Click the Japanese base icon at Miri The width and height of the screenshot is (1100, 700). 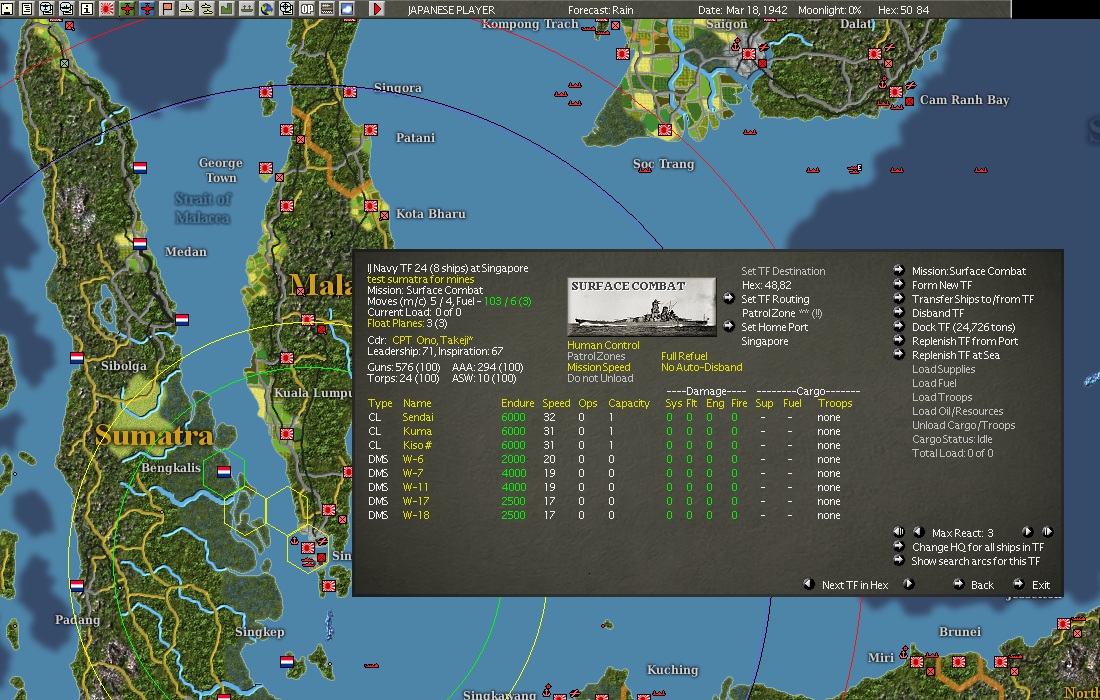pos(917,661)
